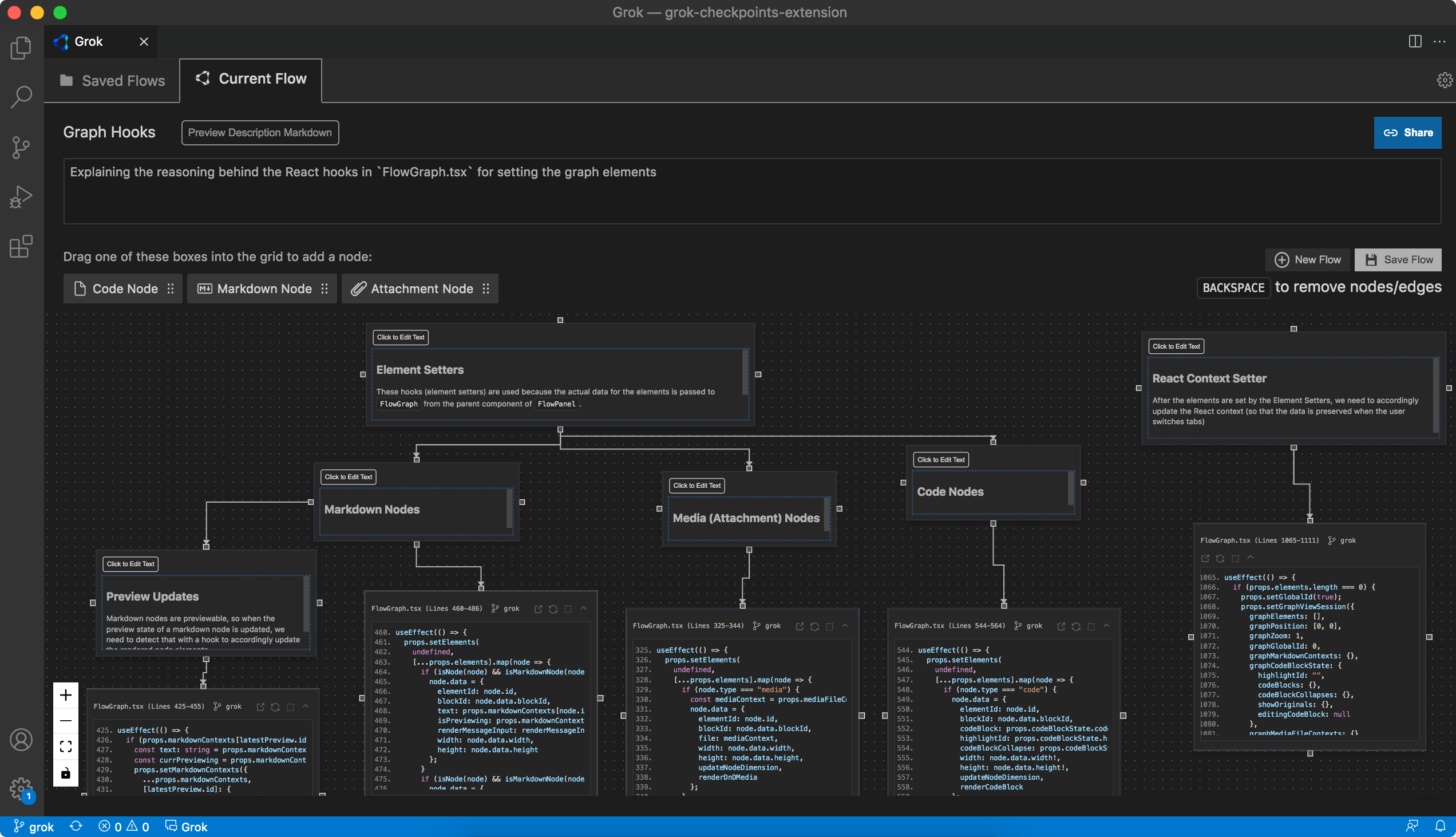Select the Attachment Node box
The width and height of the screenshot is (1456, 837).
tap(420, 289)
